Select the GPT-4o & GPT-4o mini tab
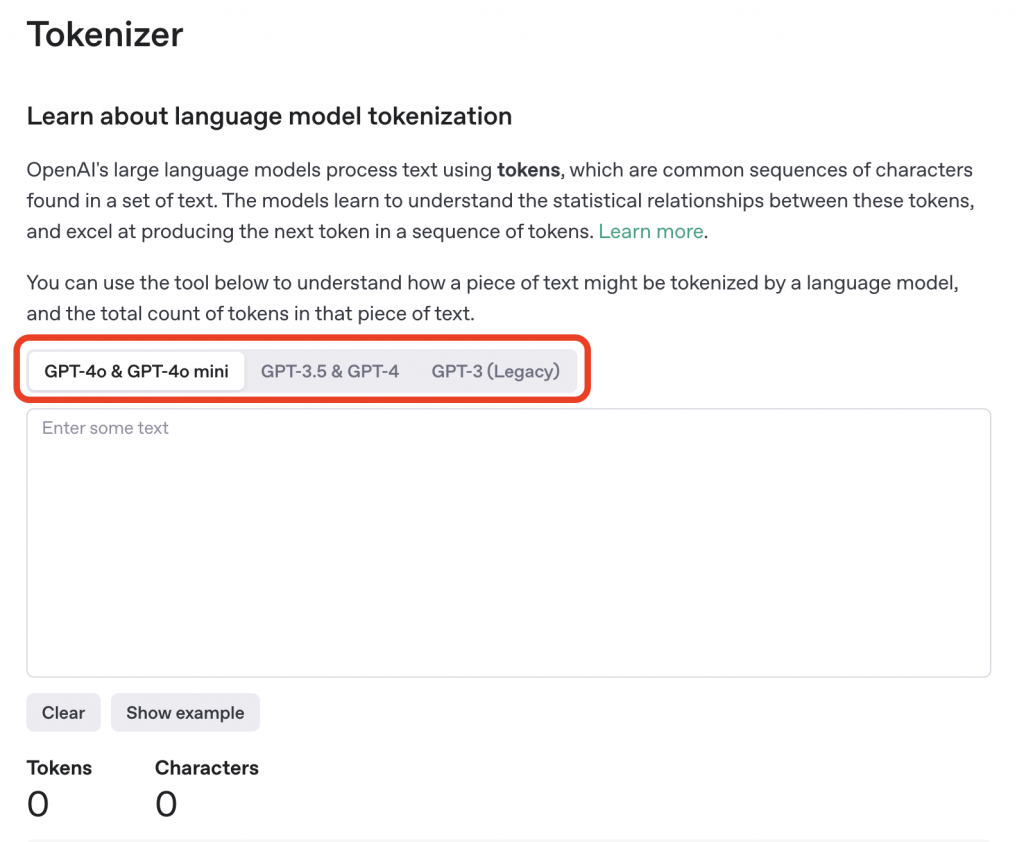Screen dimensions: 1024x842 136,371
